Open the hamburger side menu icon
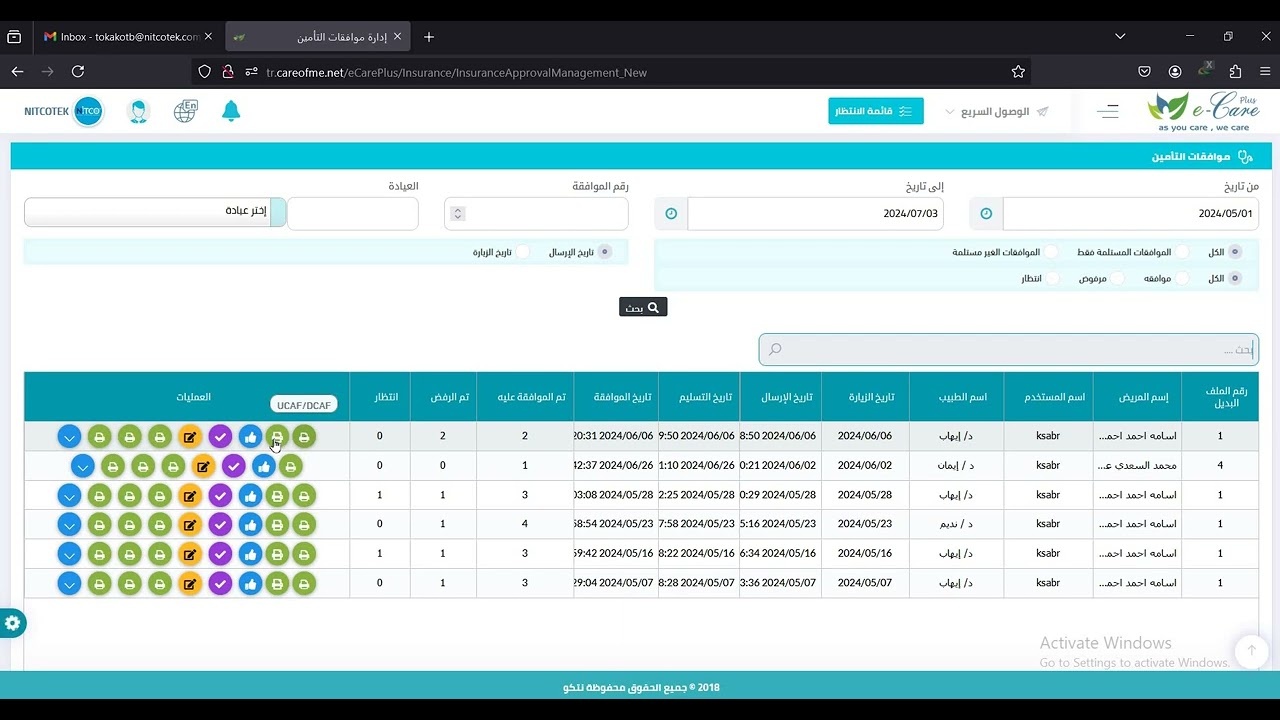The width and height of the screenshot is (1280, 720). pyautogui.click(x=1108, y=112)
